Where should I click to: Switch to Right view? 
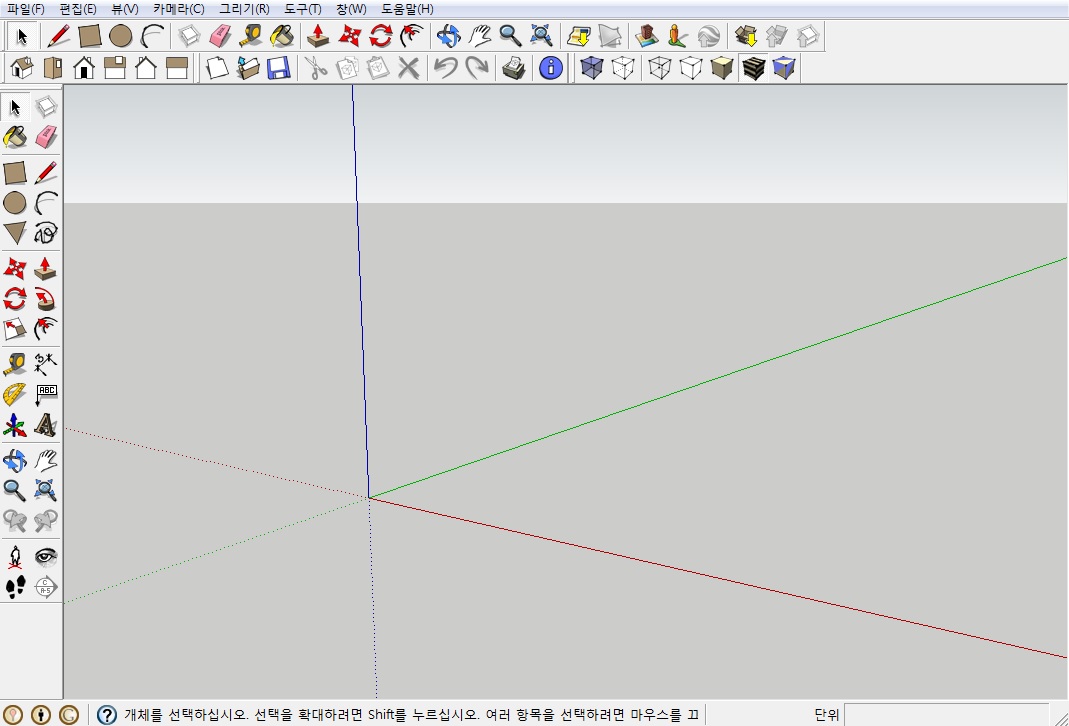click(x=115, y=67)
